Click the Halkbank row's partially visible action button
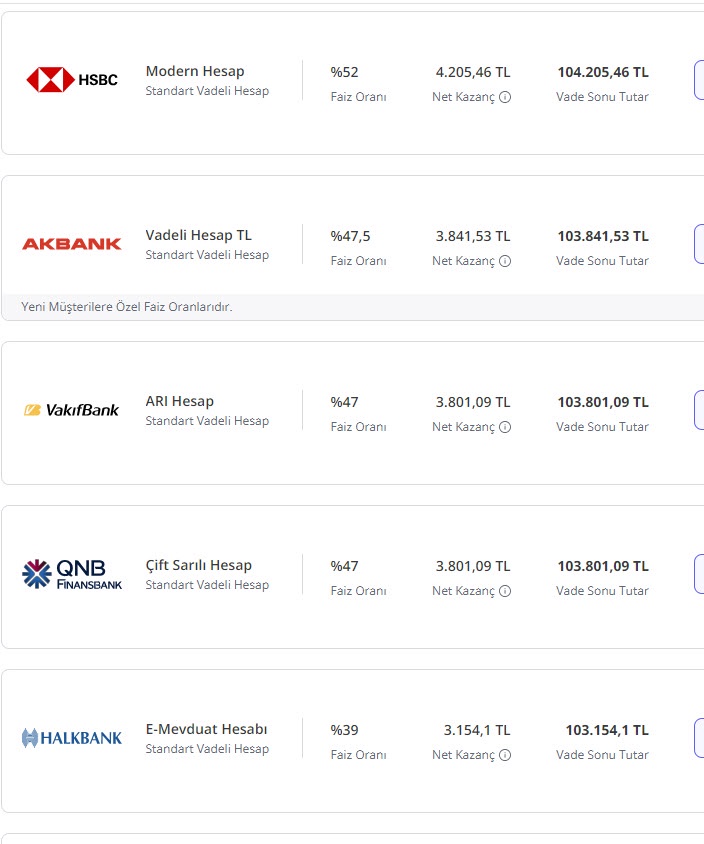 [698, 738]
